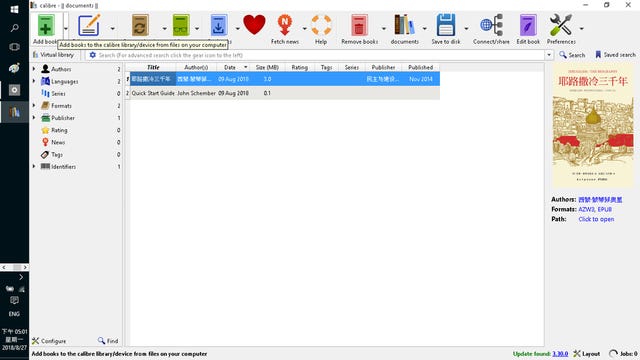The image size is (640, 360).
Task: Open the Add books dropdown arrow
Action: point(66,29)
